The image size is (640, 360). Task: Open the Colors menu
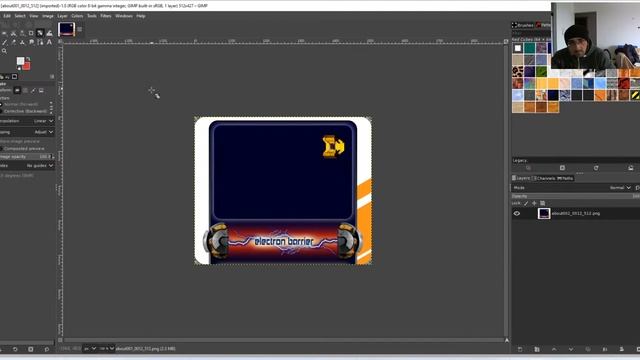pyautogui.click(x=77, y=16)
